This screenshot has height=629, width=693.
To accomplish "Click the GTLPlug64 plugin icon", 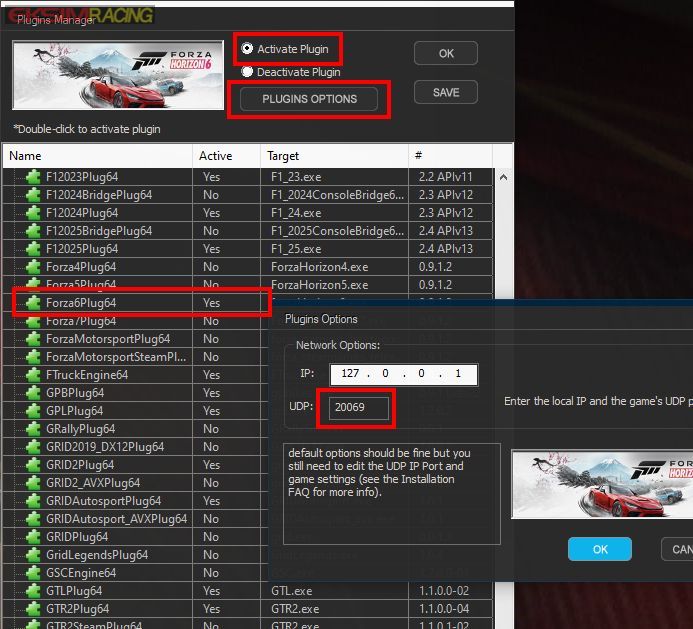I will [x=33, y=591].
